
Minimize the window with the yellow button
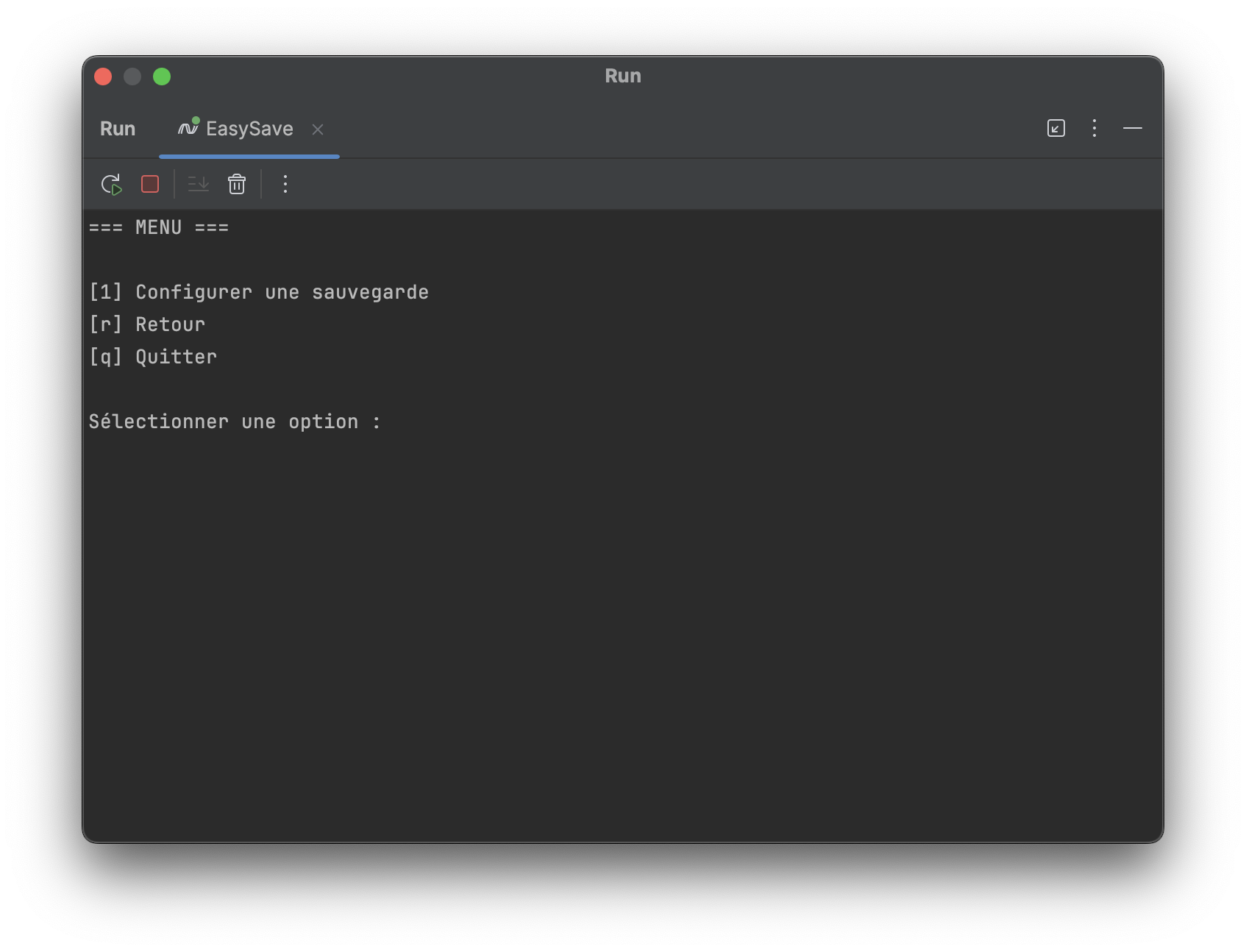132,76
